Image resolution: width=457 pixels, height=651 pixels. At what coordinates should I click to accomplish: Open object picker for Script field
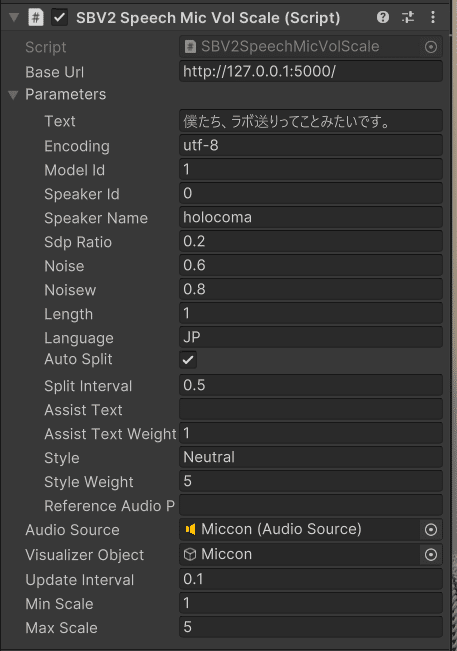click(431, 47)
